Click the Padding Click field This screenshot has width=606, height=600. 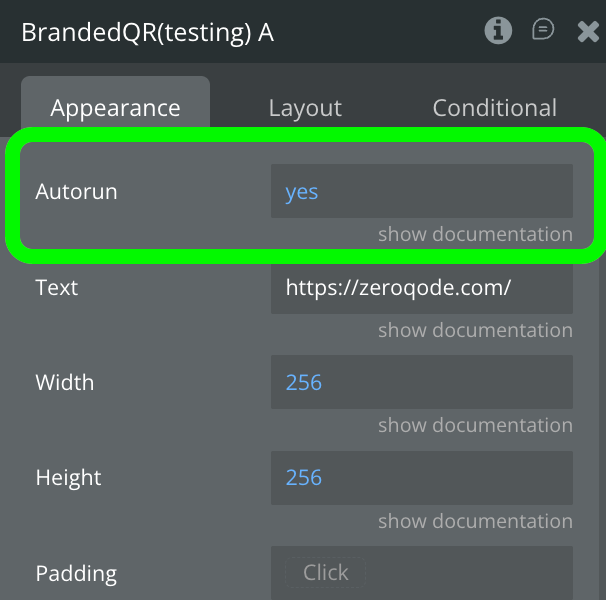[326, 573]
